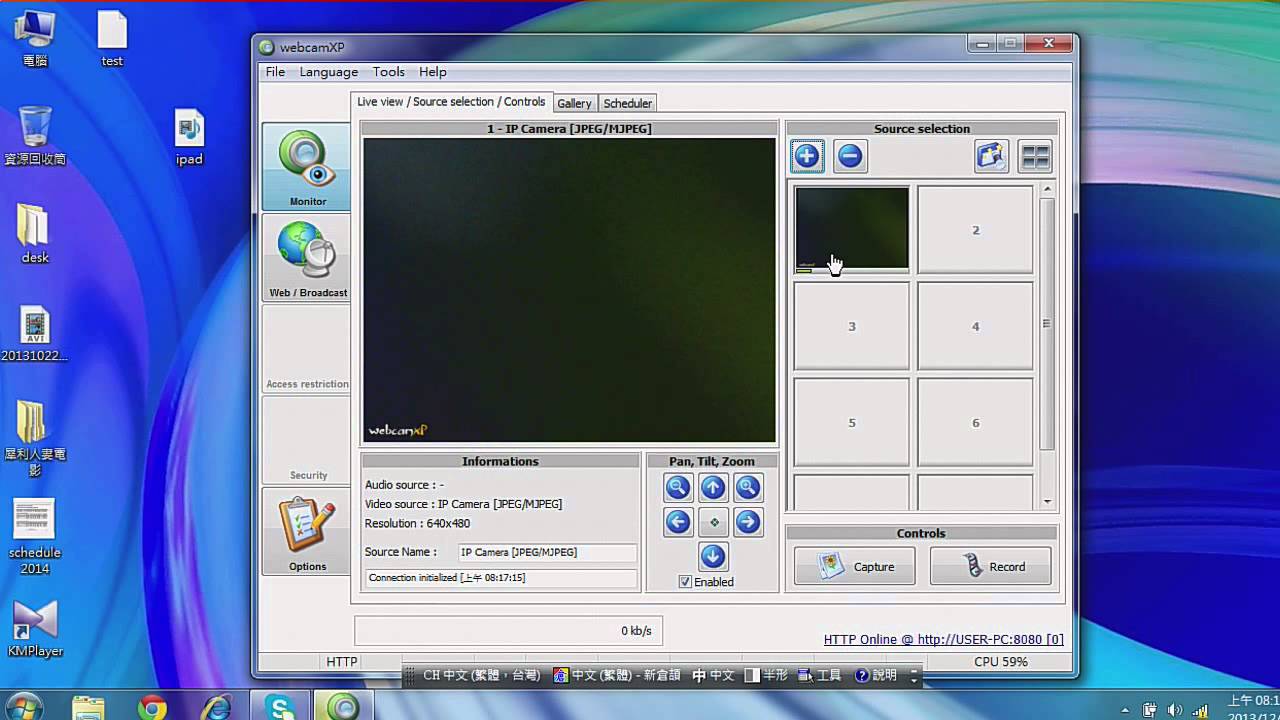This screenshot has width=1280, height=720.
Task: Open the File menu
Action: pos(275,72)
